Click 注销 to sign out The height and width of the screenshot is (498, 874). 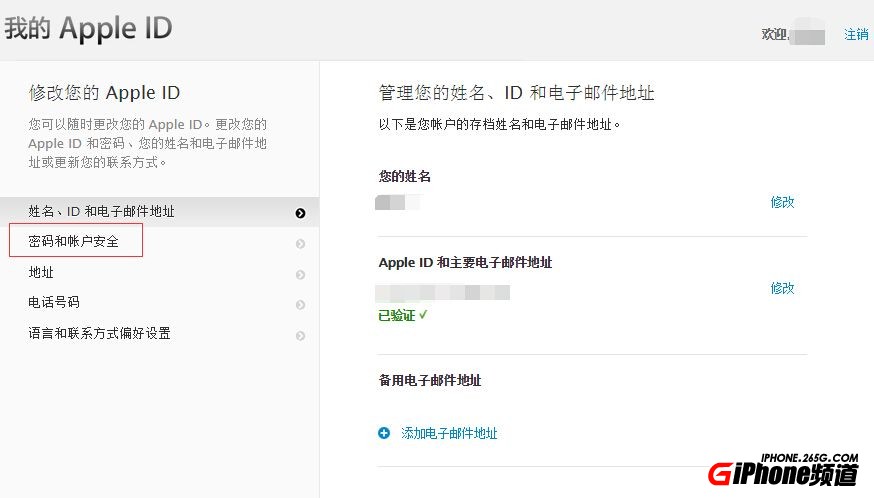856,34
